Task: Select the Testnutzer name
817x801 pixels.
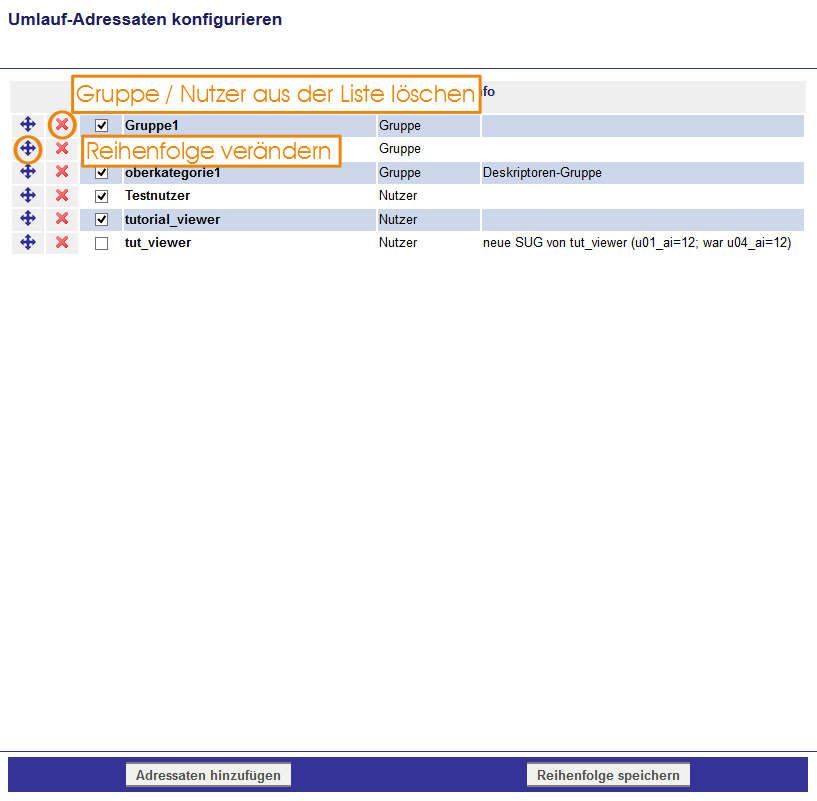Action: pyautogui.click(x=157, y=196)
